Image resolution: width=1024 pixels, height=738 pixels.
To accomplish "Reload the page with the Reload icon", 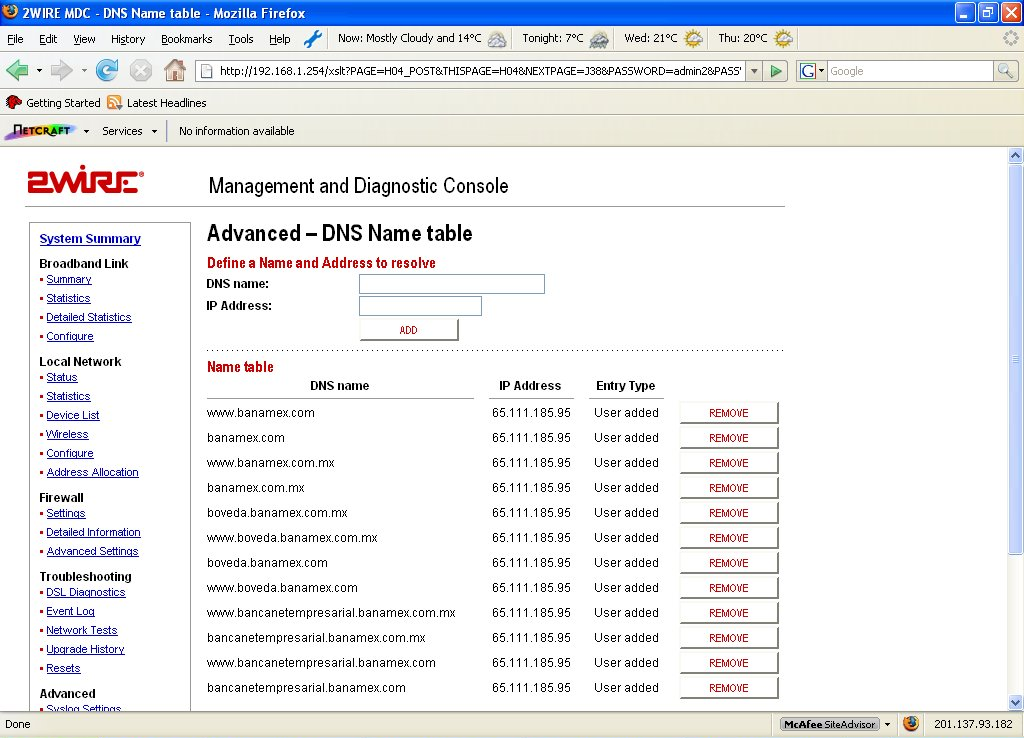I will coord(106,70).
